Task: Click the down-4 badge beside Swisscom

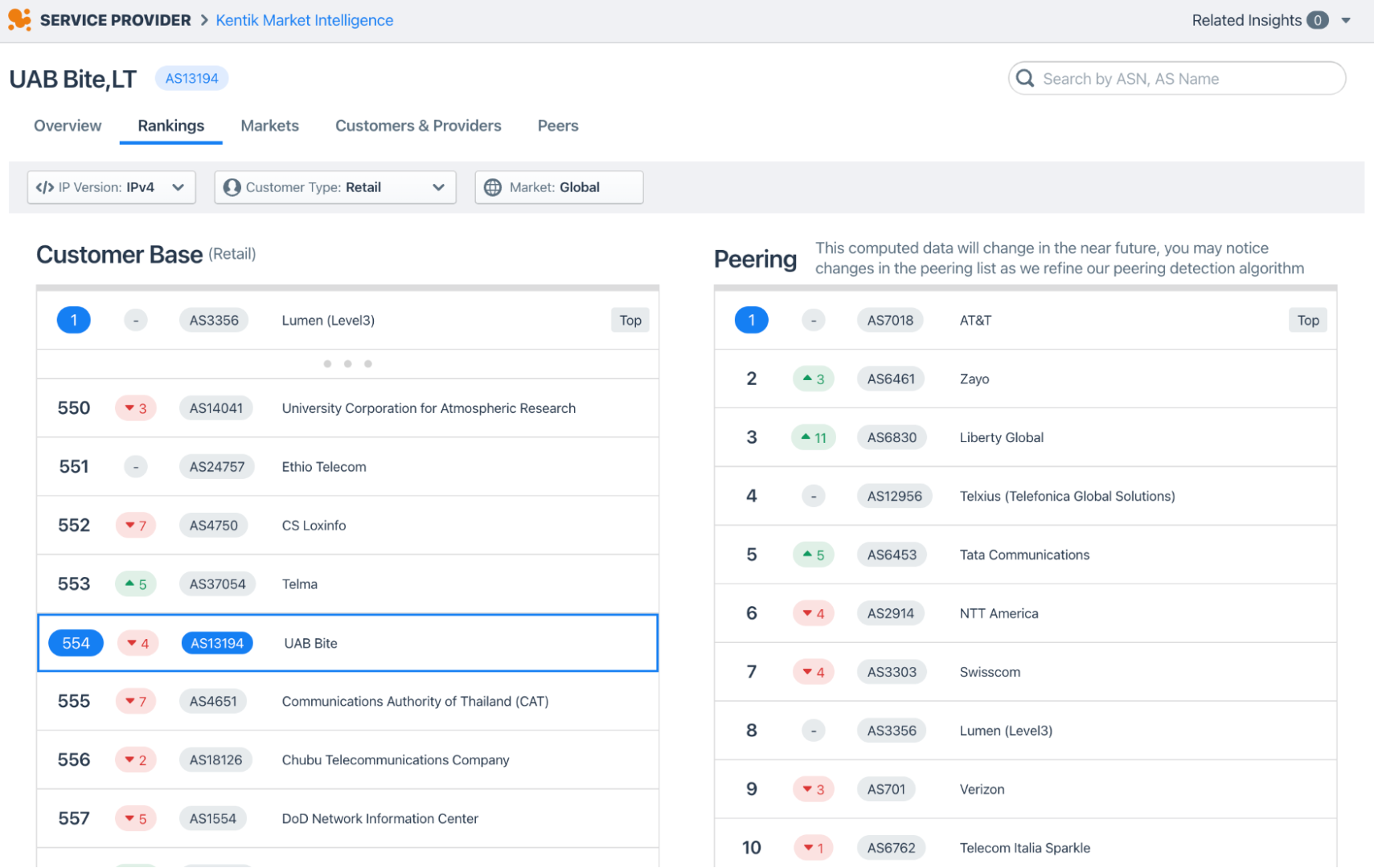Action: (813, 672)
